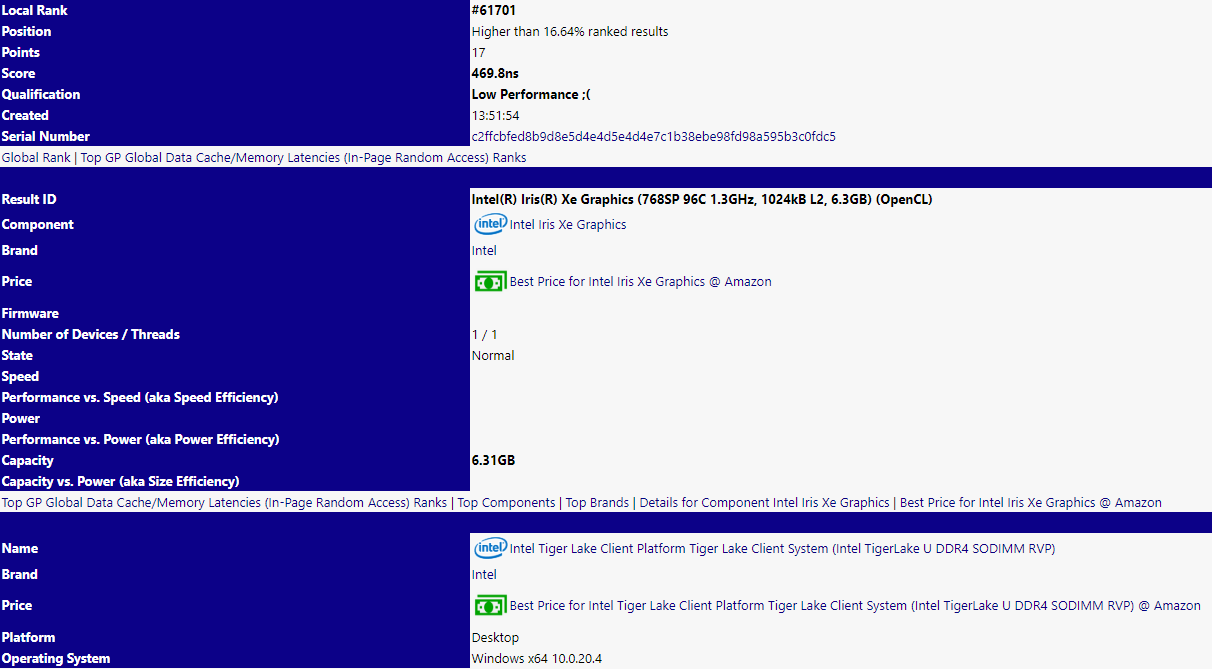Click the points value 17
This screenshot has height=669, width=1212.
[479, 52]
